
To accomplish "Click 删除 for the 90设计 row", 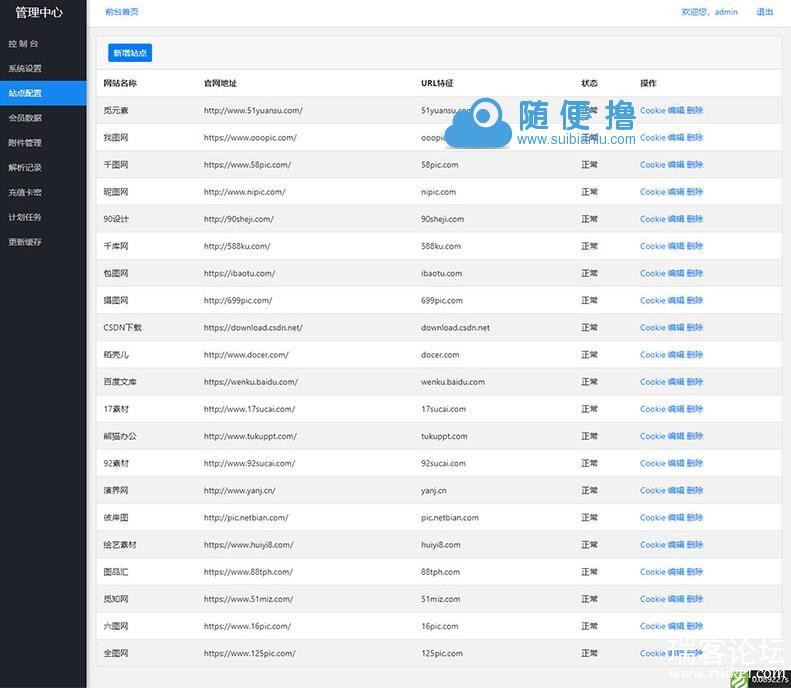I will pyautogui.click(x=695, y=219).
